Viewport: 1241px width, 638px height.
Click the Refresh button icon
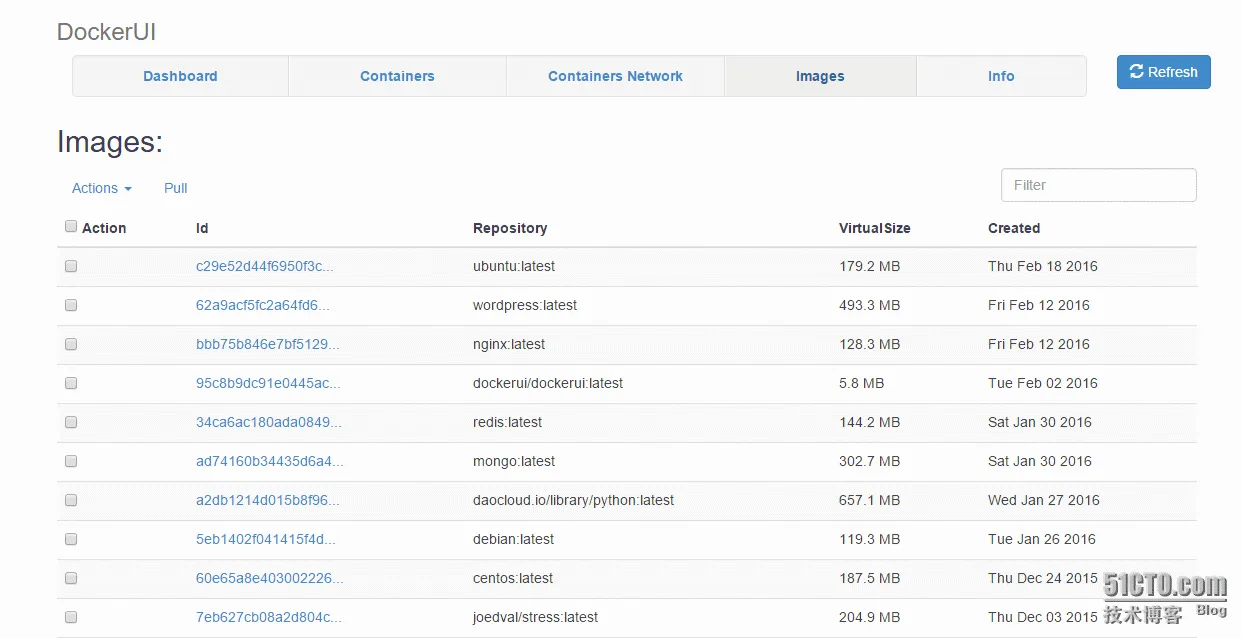pos(1137,72)
